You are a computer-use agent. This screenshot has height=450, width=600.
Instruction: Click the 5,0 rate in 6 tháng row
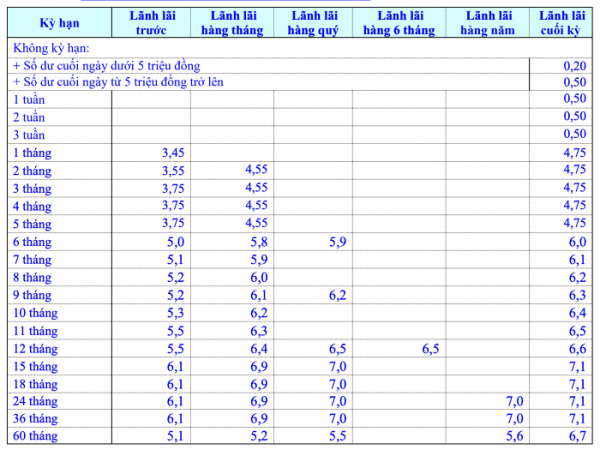pos(176,241)
